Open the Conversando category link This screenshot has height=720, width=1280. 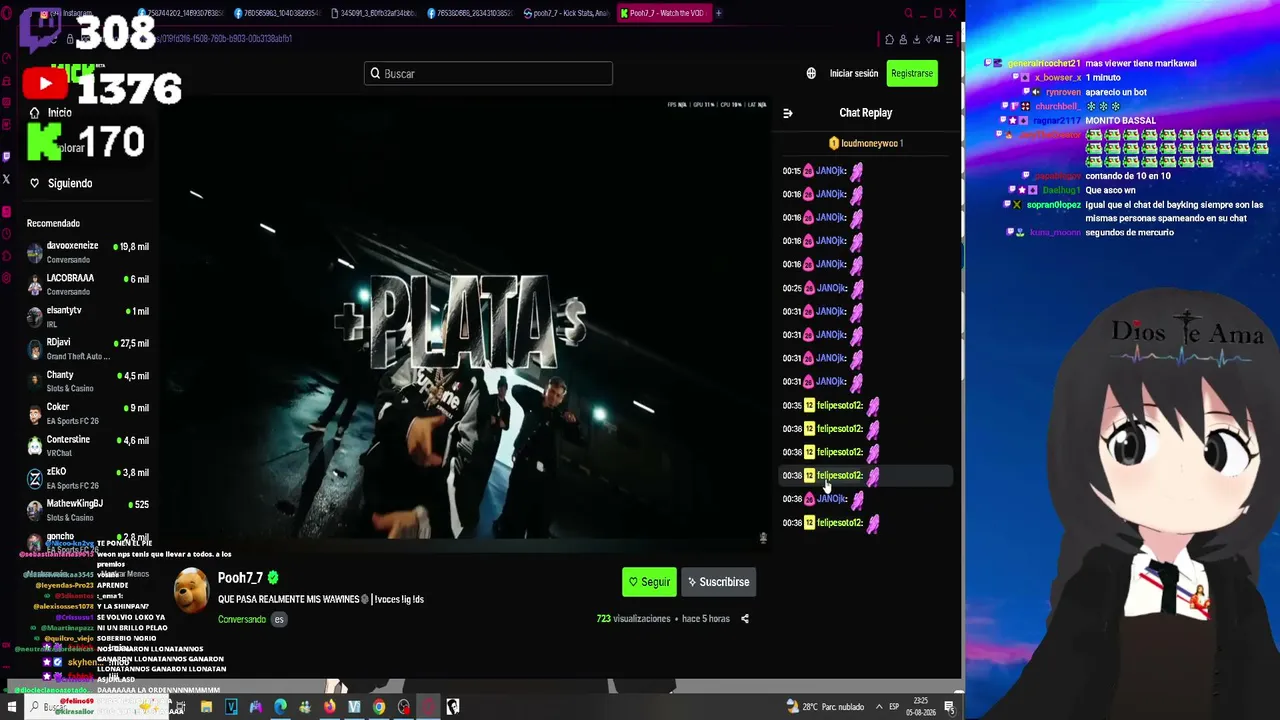[242, 619]
